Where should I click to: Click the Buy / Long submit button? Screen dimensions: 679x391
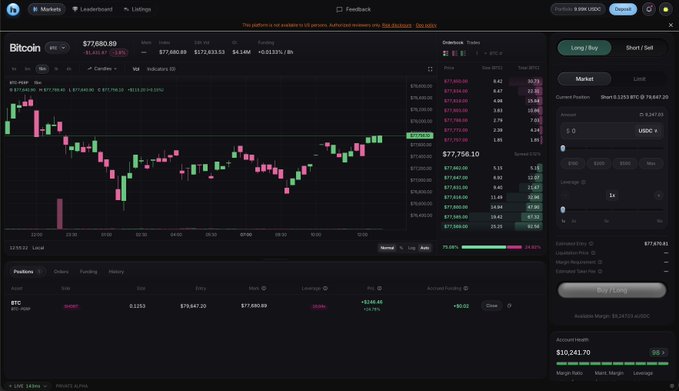click(x=611, y=290)
